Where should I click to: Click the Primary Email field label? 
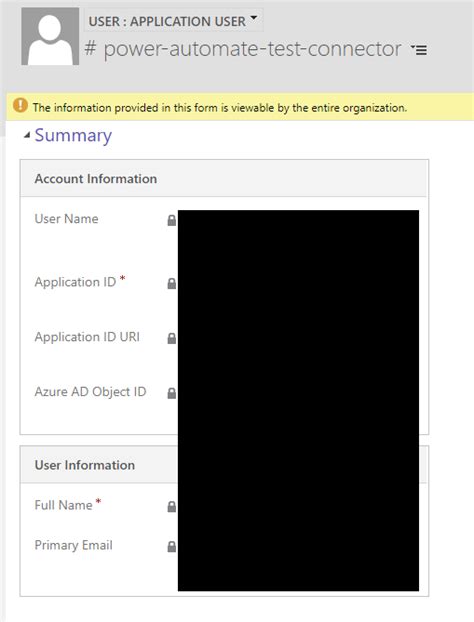tap(73, 545)
